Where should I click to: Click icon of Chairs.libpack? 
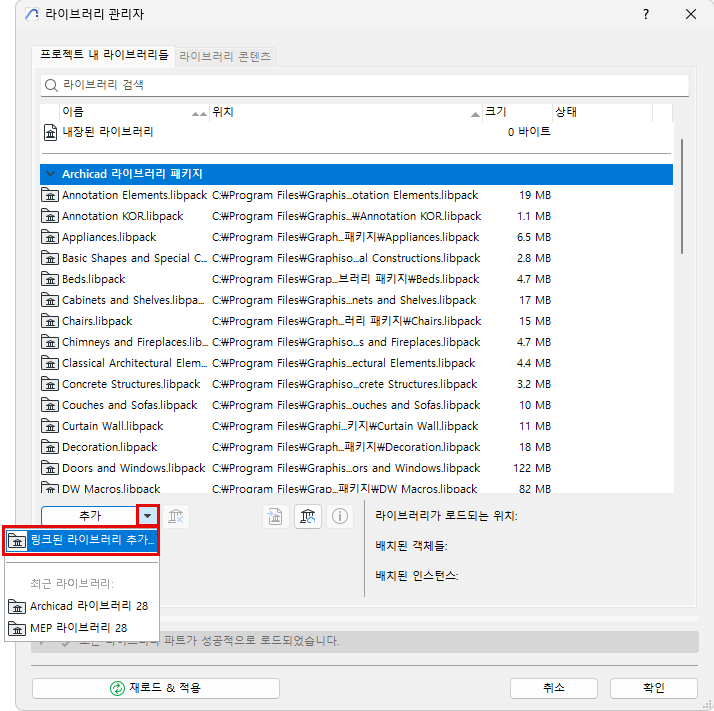click(50, 321)
